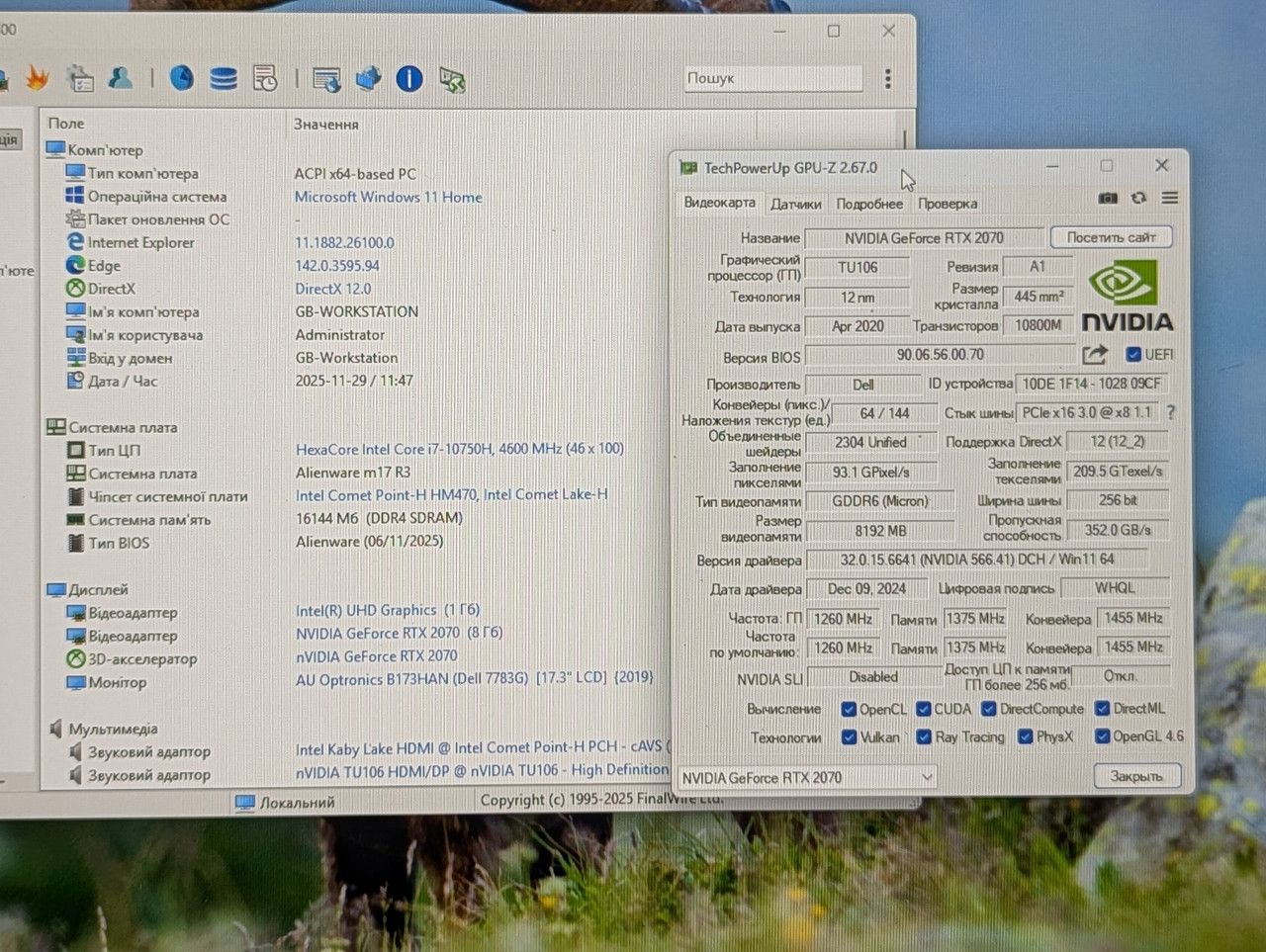
Task: Switch to the Проверка tab
Action: [947, 204]
